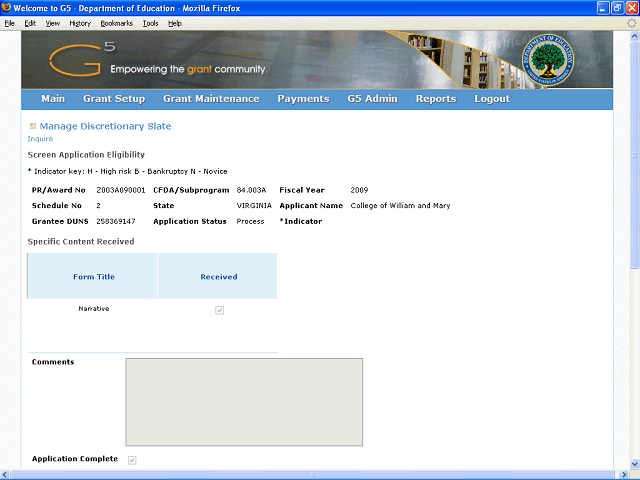The image size is (640, 480).
Task: Click the horizontal scrollbar thumb
Action: pyautogui.click(x=313, y=475)
